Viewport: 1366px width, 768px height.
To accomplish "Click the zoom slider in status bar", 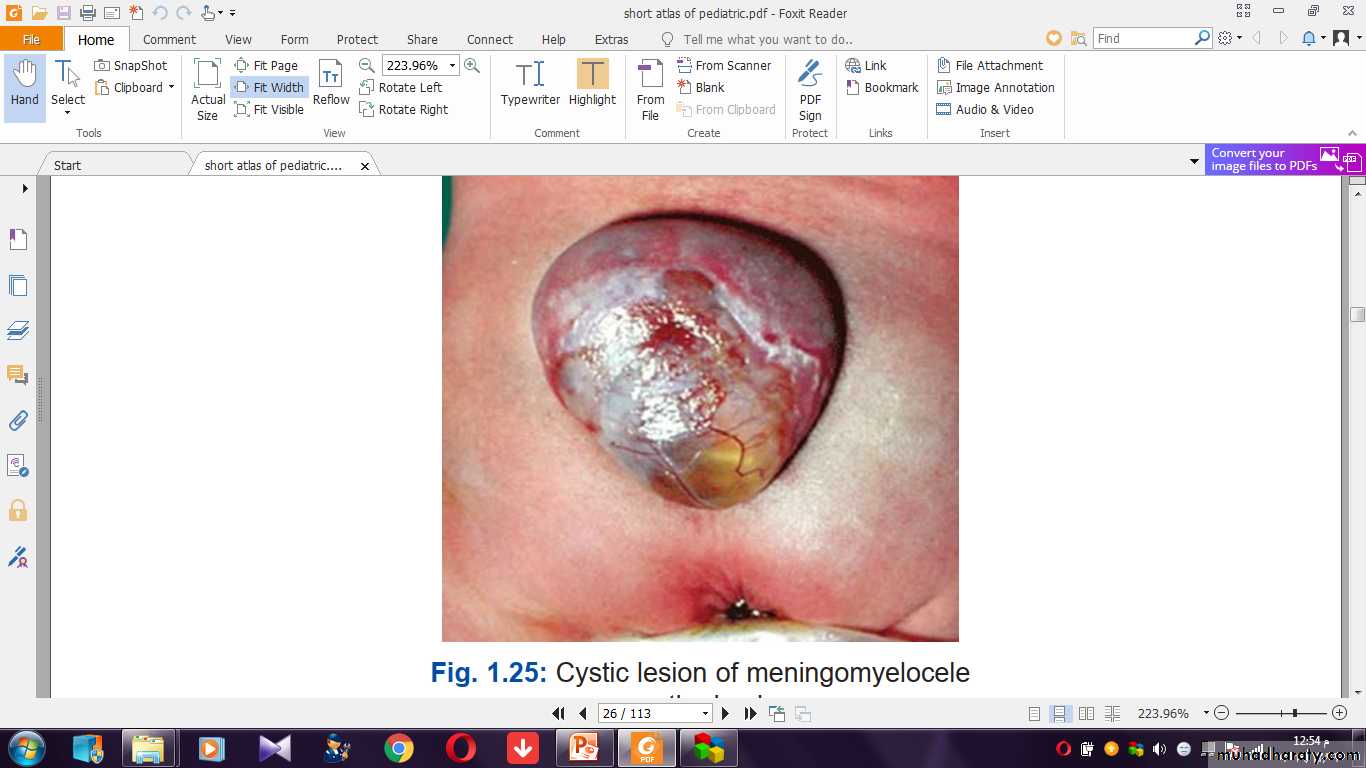I will click(x=1295, y=713).
